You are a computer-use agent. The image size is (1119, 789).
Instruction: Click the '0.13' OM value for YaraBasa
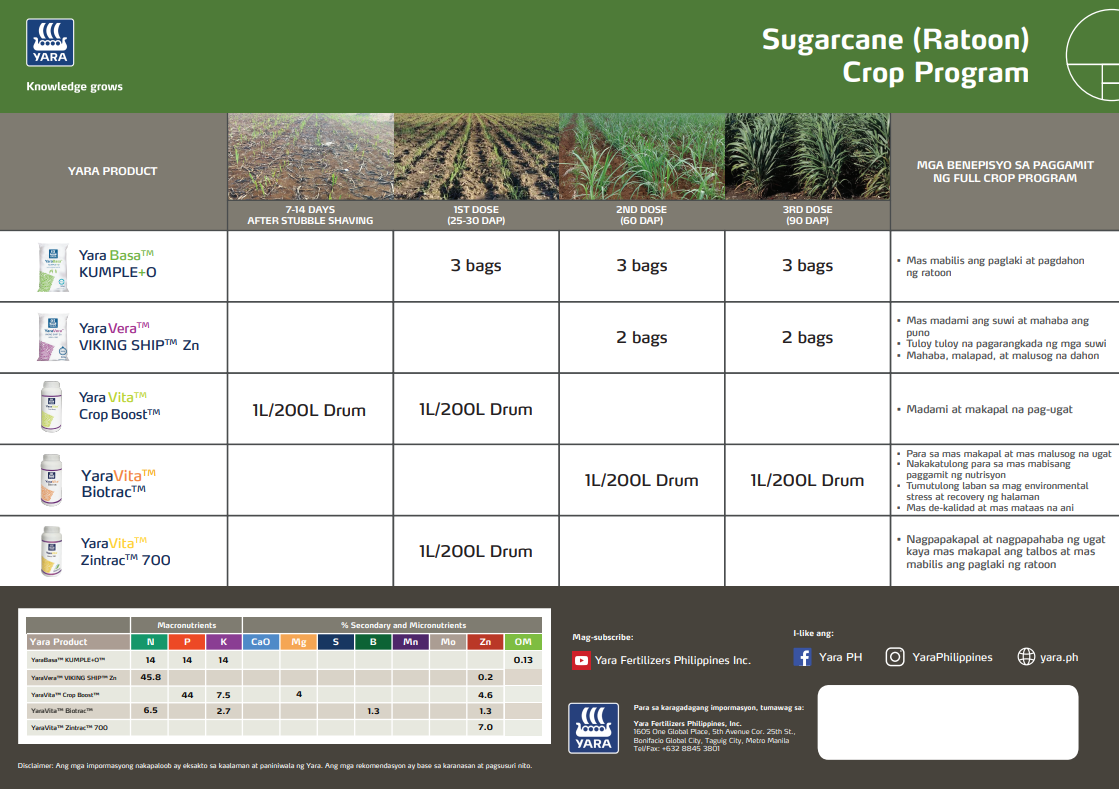click(523, 660)
